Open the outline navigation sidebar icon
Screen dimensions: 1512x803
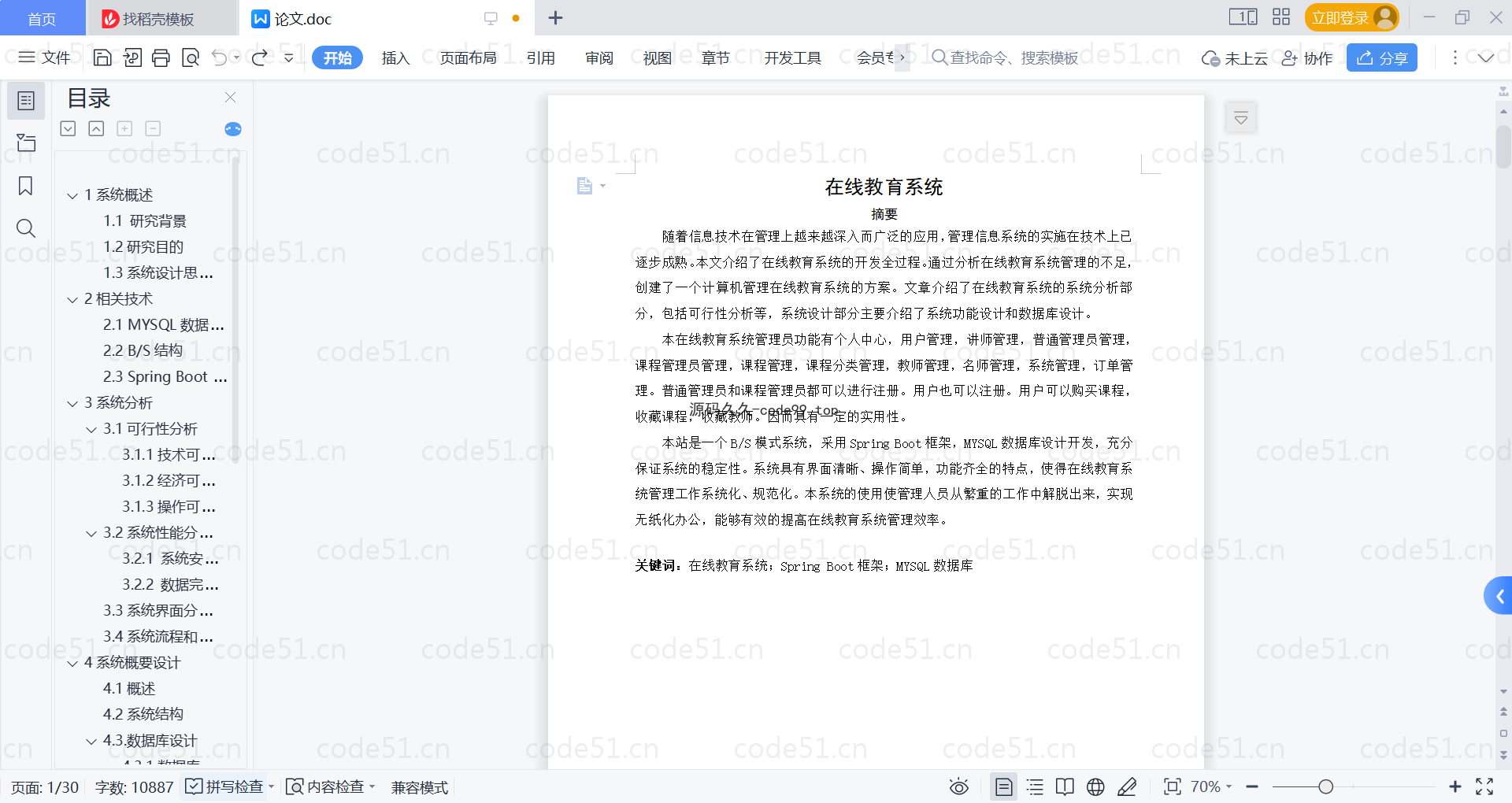coord(26,101)
